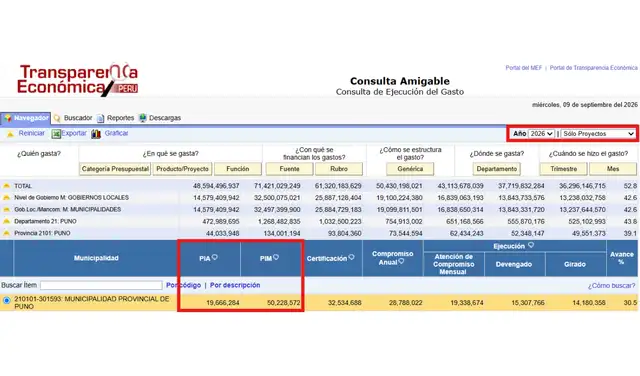Click the Reportes document icon
640x376 pixels.
pos(100,118)
